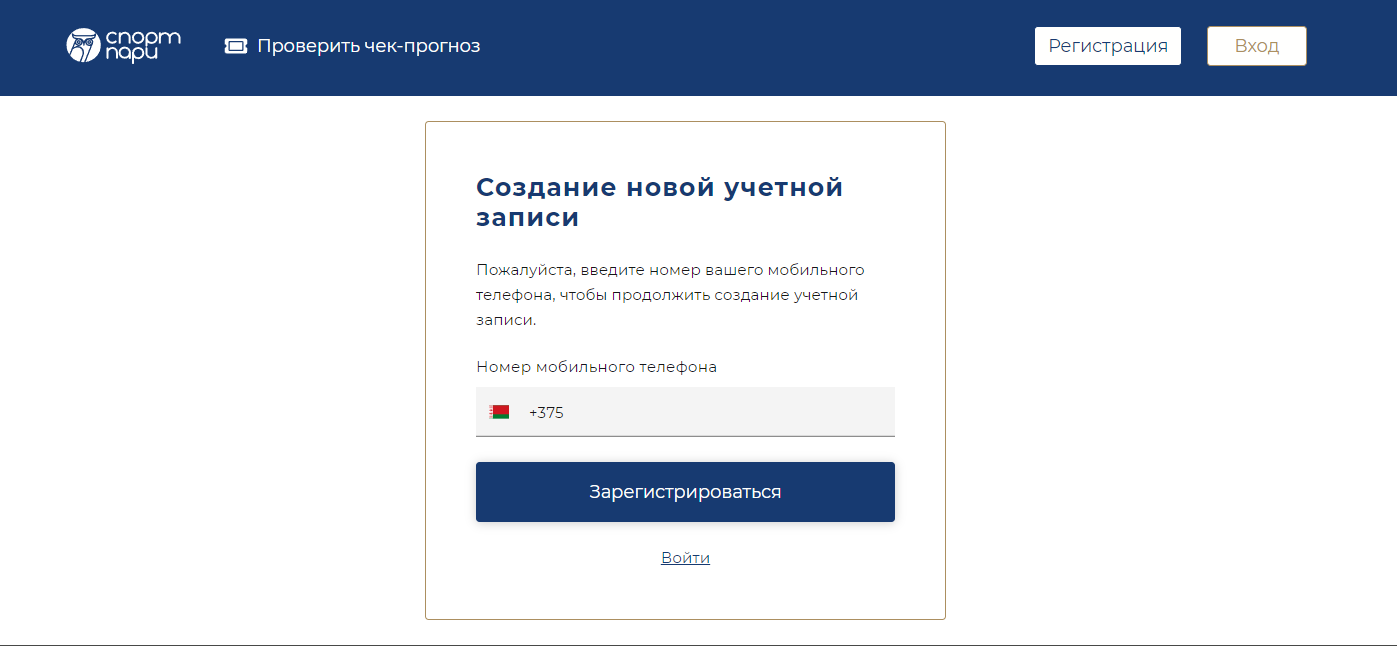This screenshot has height=646, width=1397.
Task: Click the Номер мобильного телефона label
Action: [x=597, y=367]
